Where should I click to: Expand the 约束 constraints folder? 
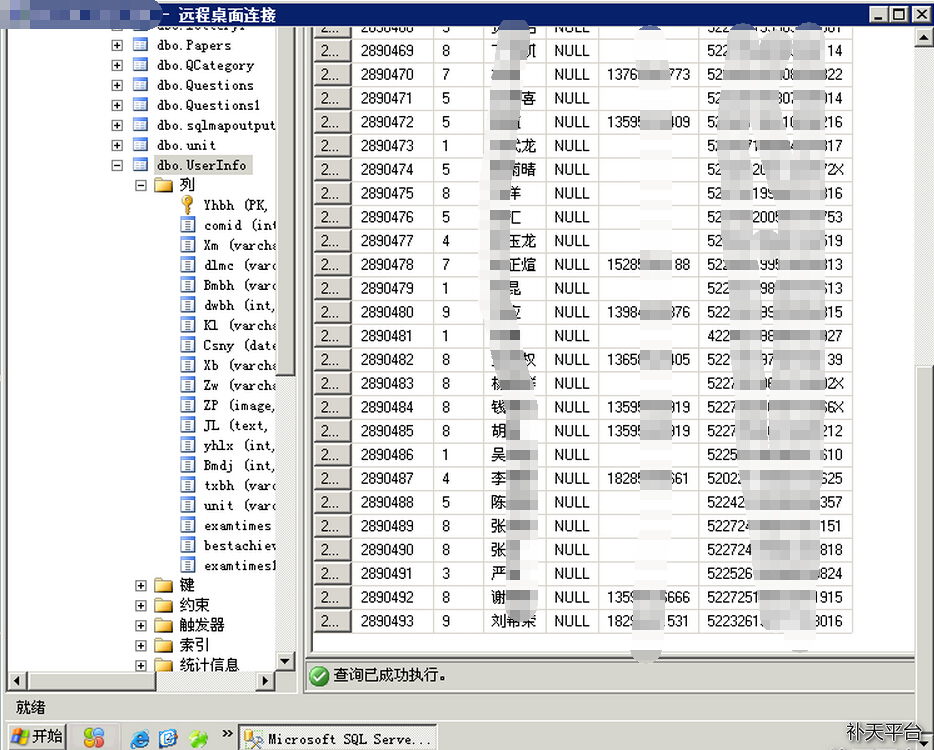click(x=141, y=605)
